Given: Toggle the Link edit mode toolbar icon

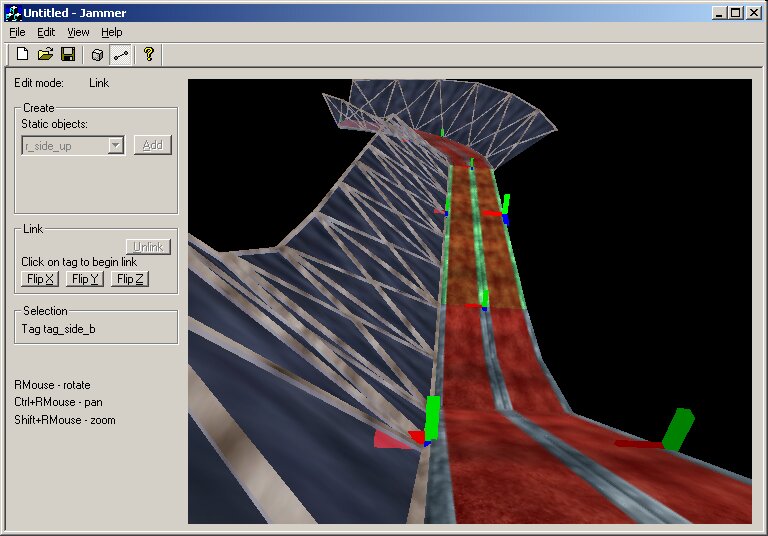Looking at the screenshot, I should (x=120, y=54).
